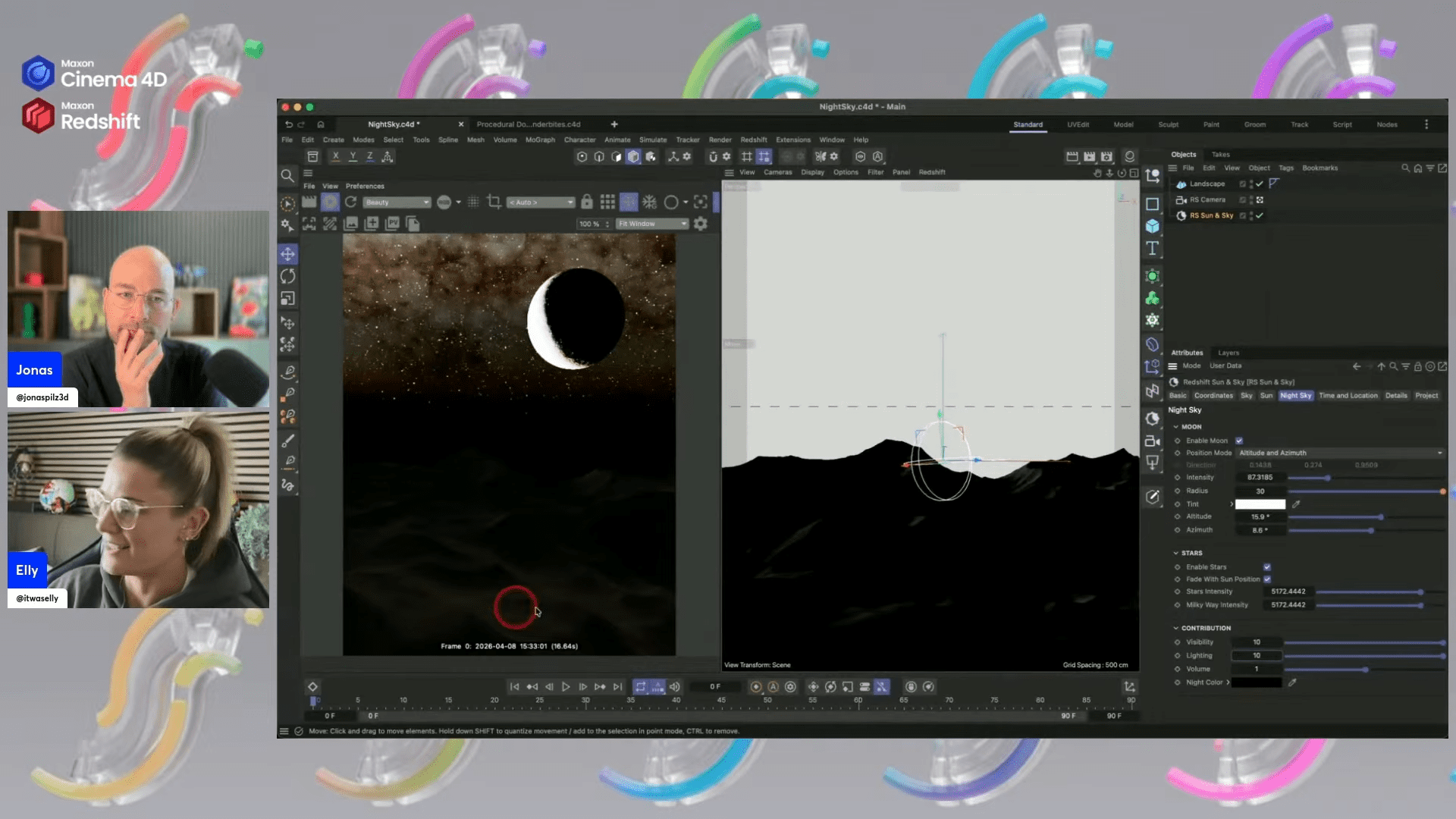Select the Rotate tool in left toolbar

pos(287,276)
